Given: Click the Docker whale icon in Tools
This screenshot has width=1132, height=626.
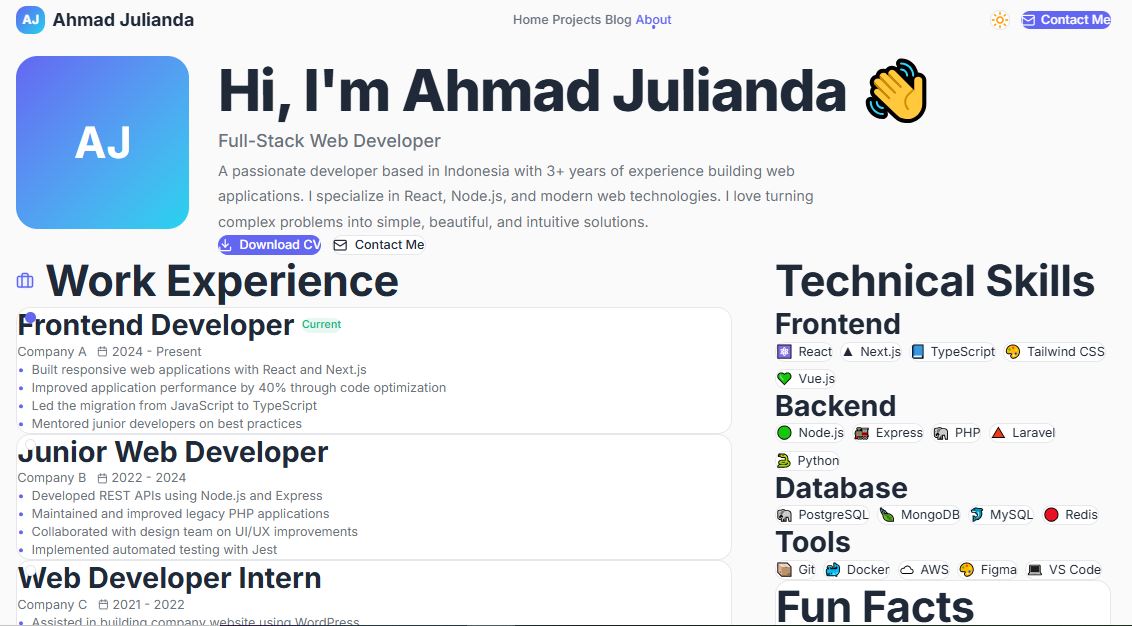Looking at the screenshot, I should pos(836,569).
